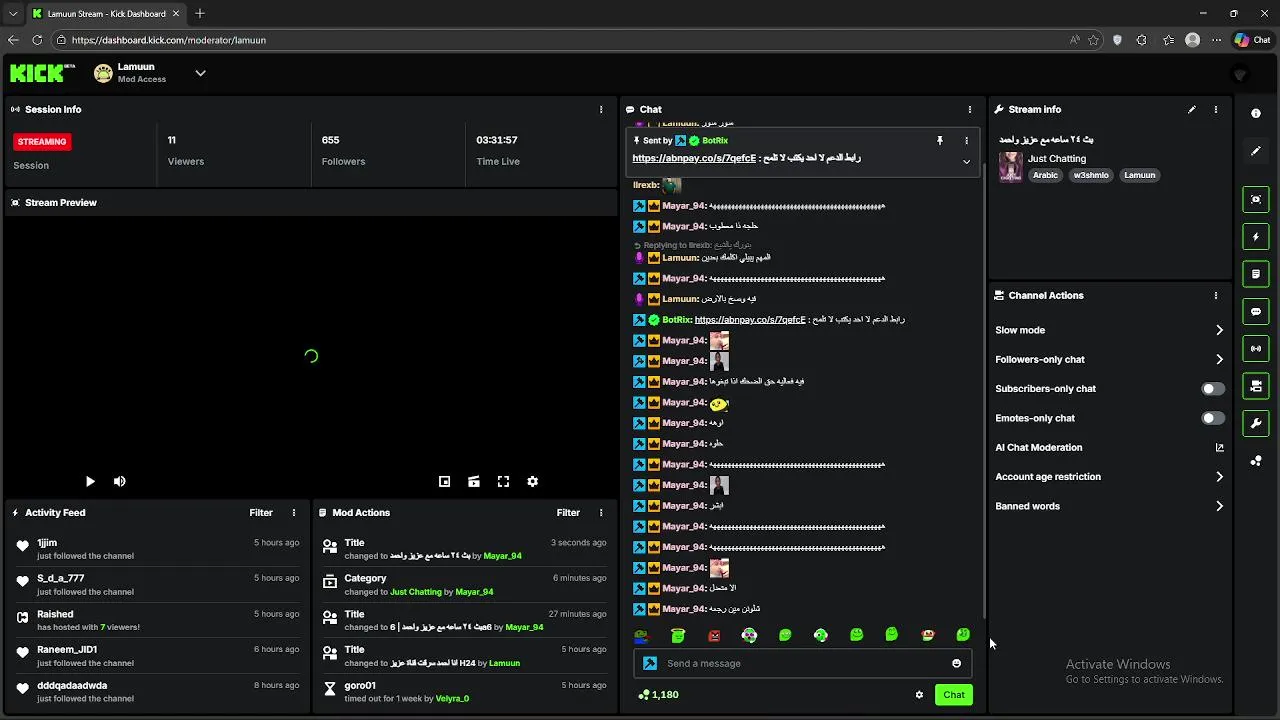Toggle the camera panels sidebar icon
The height and width of the screenshot is (720, 1280).
coord(1256,386)
